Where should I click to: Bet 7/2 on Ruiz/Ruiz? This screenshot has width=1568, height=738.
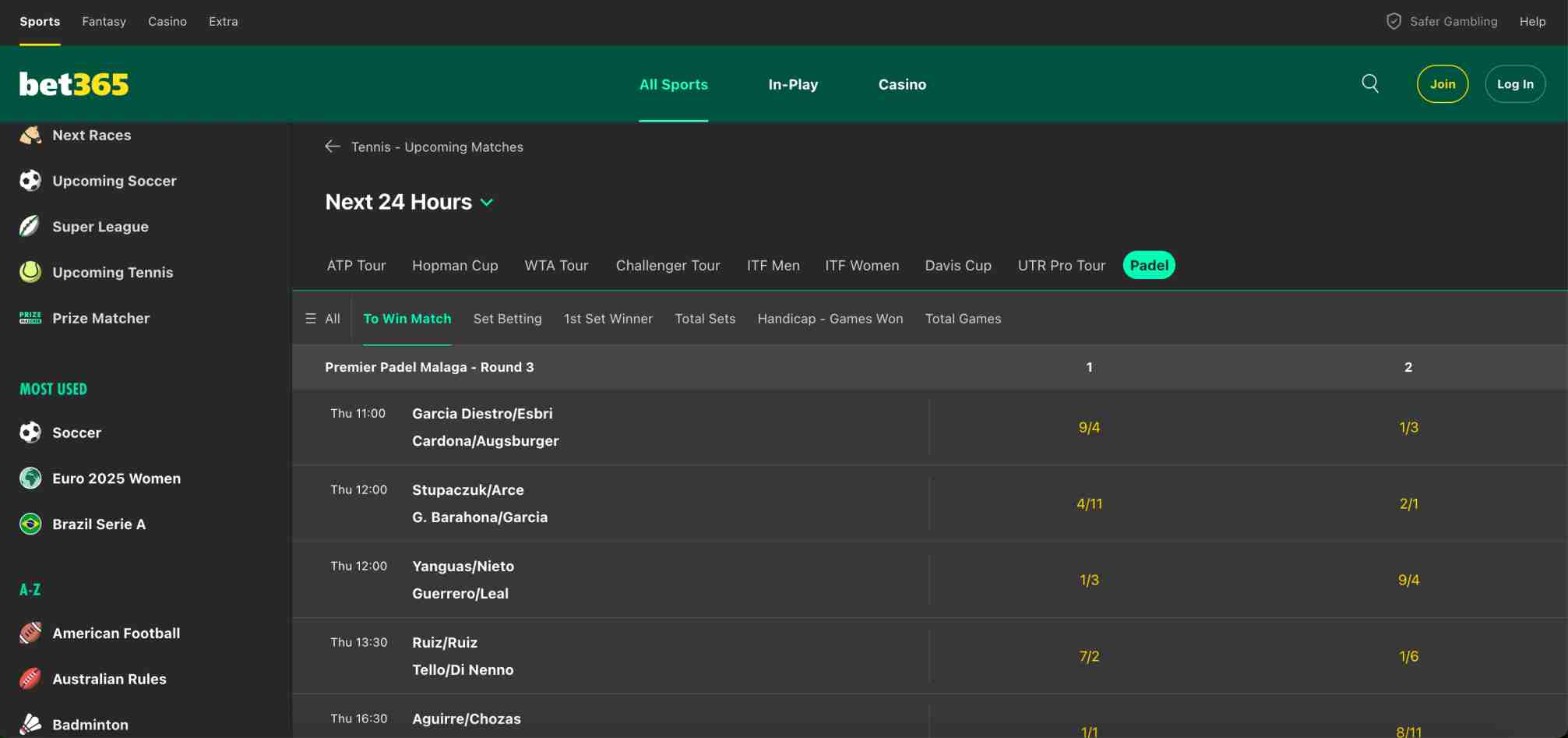[1089, 656]
